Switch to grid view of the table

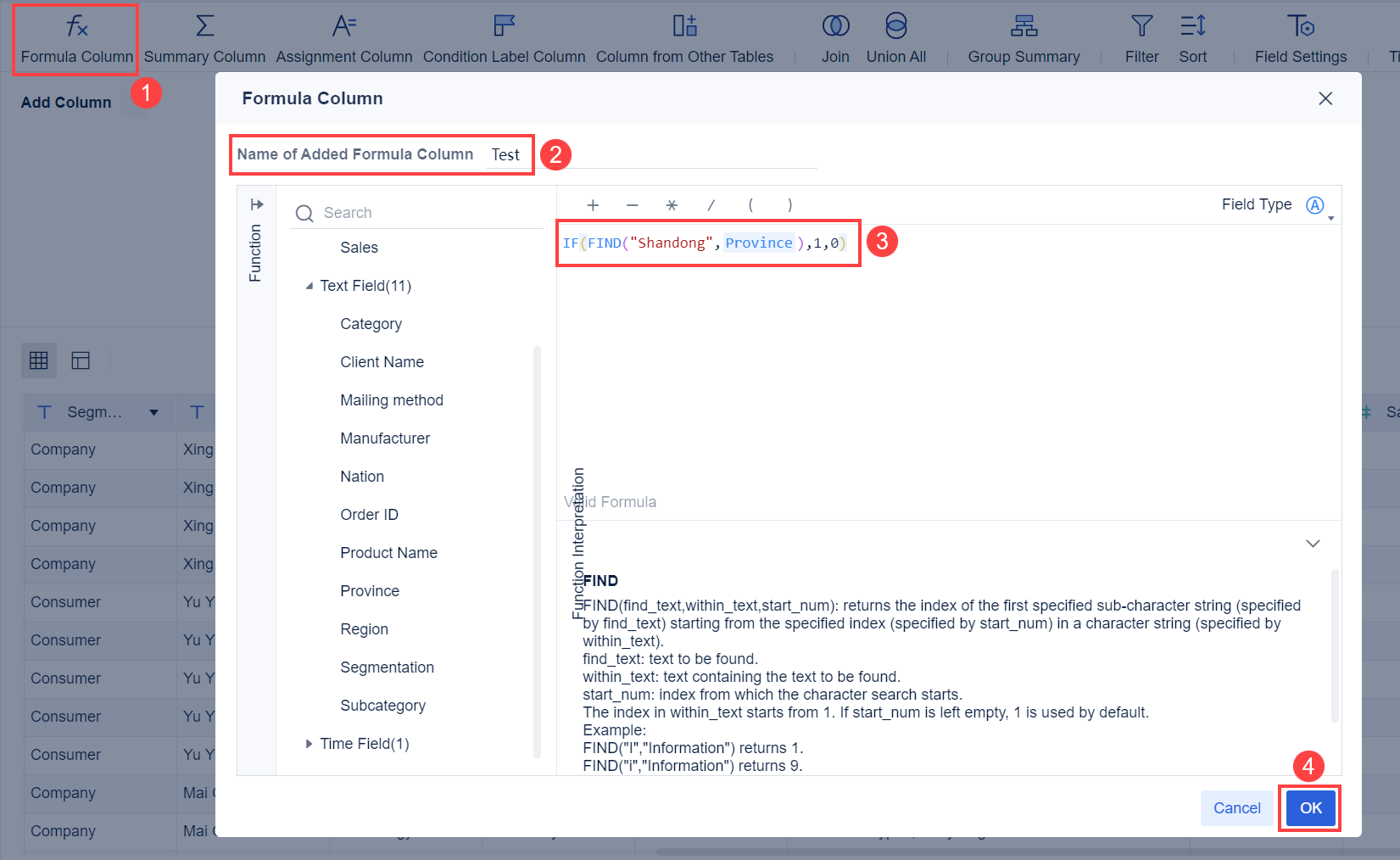(x=38, y=360)
